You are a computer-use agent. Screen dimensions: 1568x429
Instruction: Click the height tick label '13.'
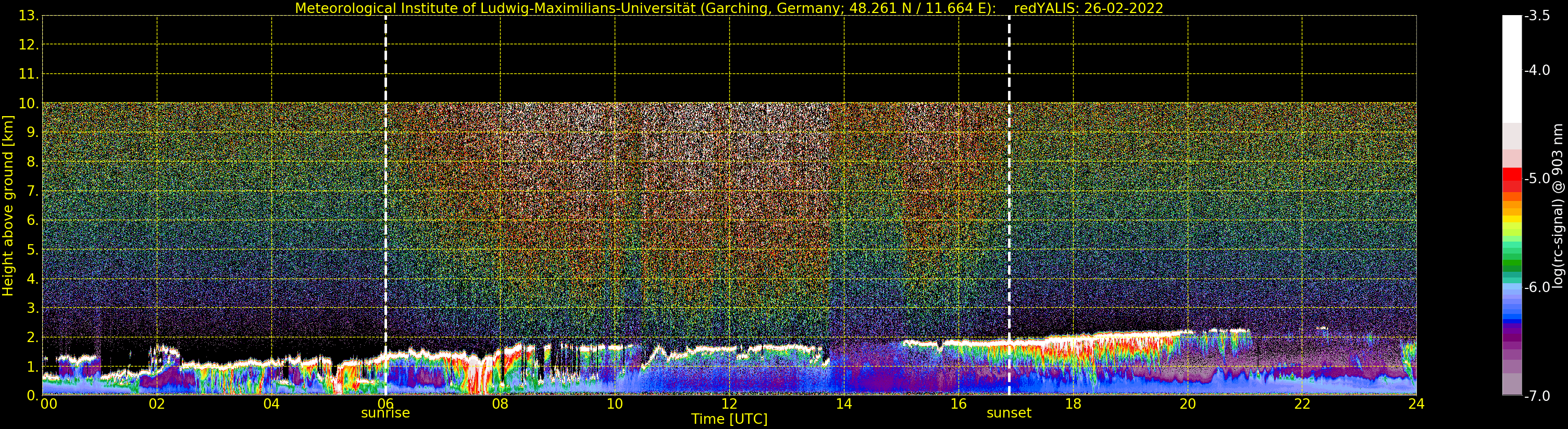(29, 16)
